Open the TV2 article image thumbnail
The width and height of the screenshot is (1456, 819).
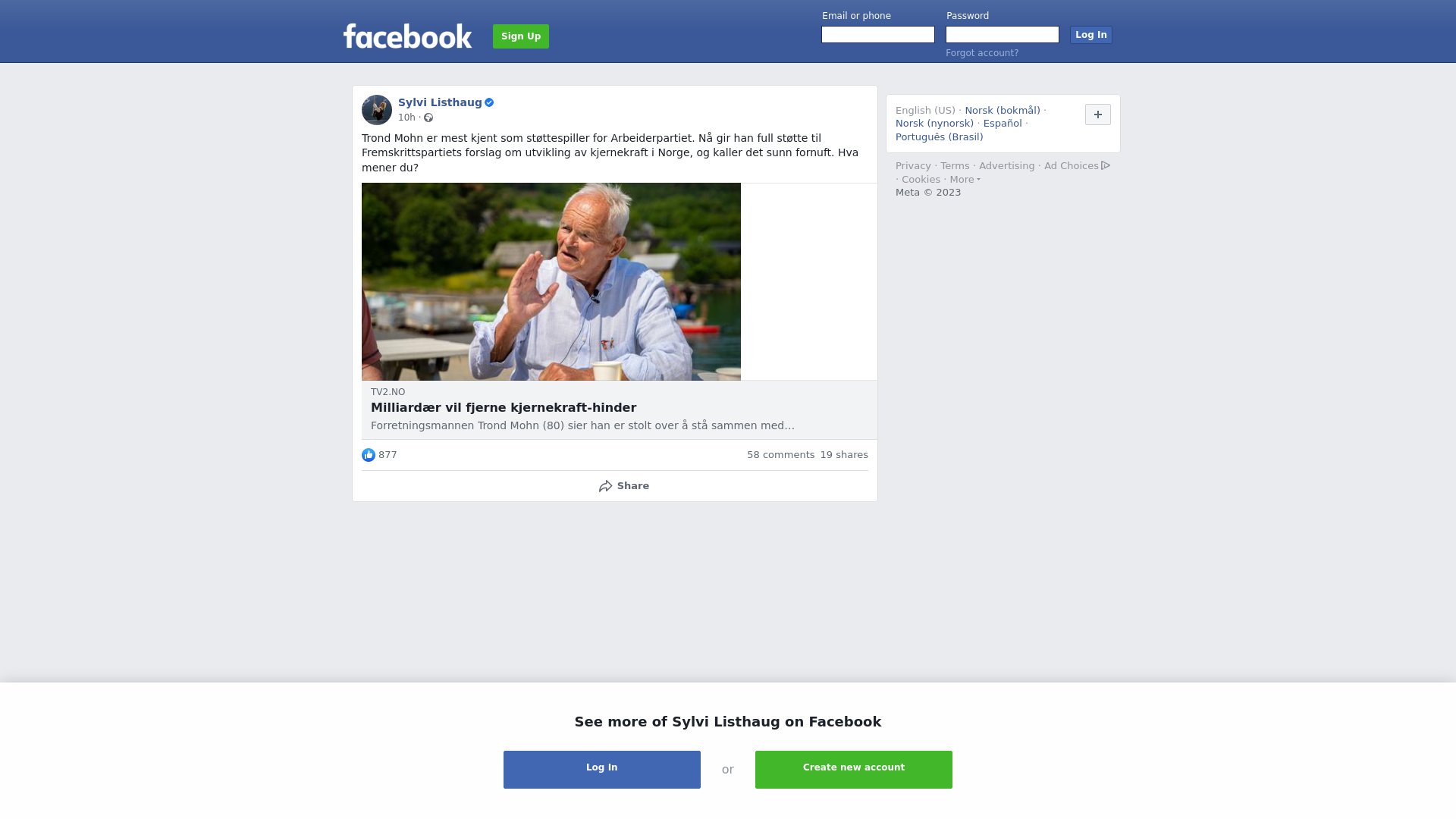[551, 281]
